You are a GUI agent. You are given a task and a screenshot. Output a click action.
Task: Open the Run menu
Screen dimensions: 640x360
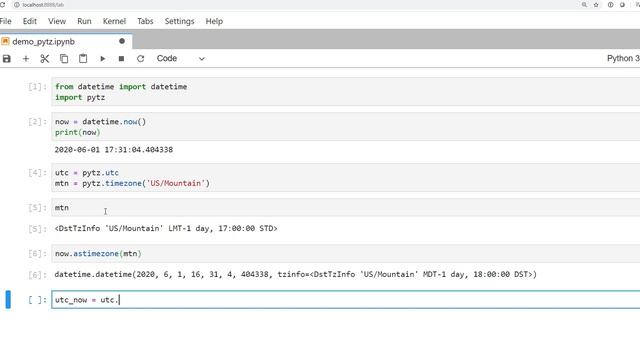pyautogui.click(x=84, y=21)
